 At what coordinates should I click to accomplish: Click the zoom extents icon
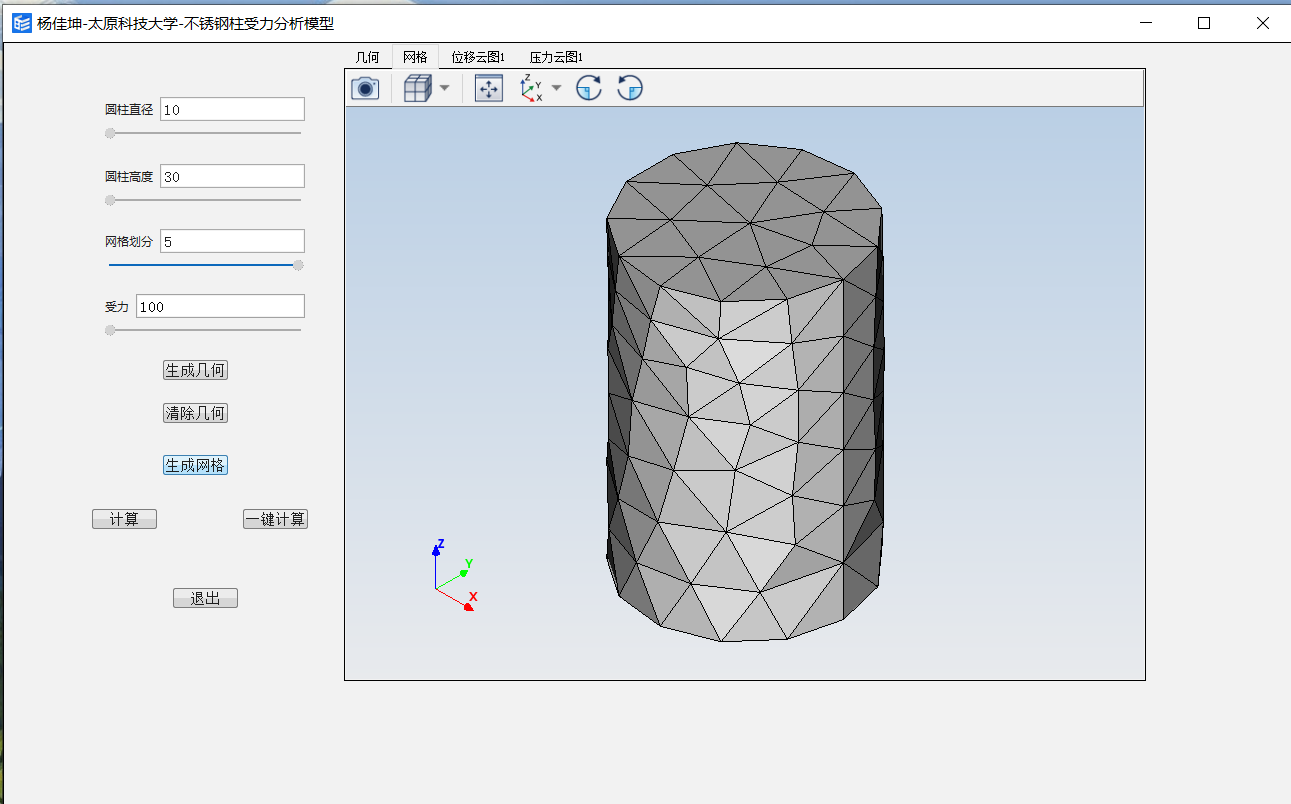[x=489, y=88]
